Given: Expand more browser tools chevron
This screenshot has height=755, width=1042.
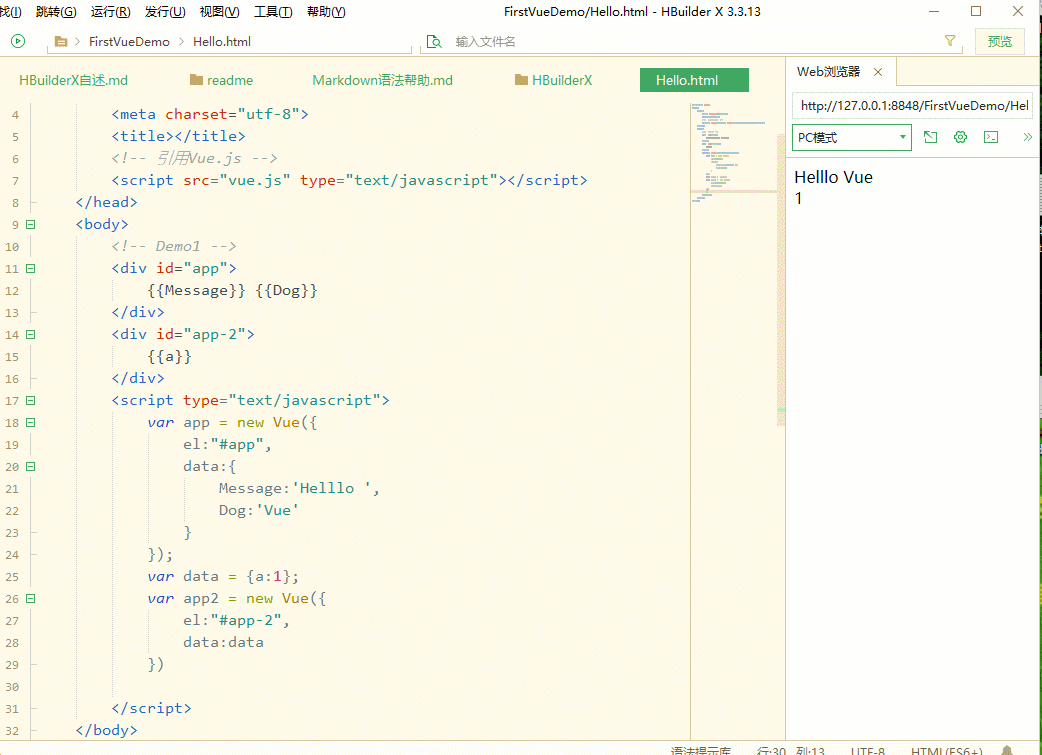Looking at the screenshot, I should tap(1027, 137).
